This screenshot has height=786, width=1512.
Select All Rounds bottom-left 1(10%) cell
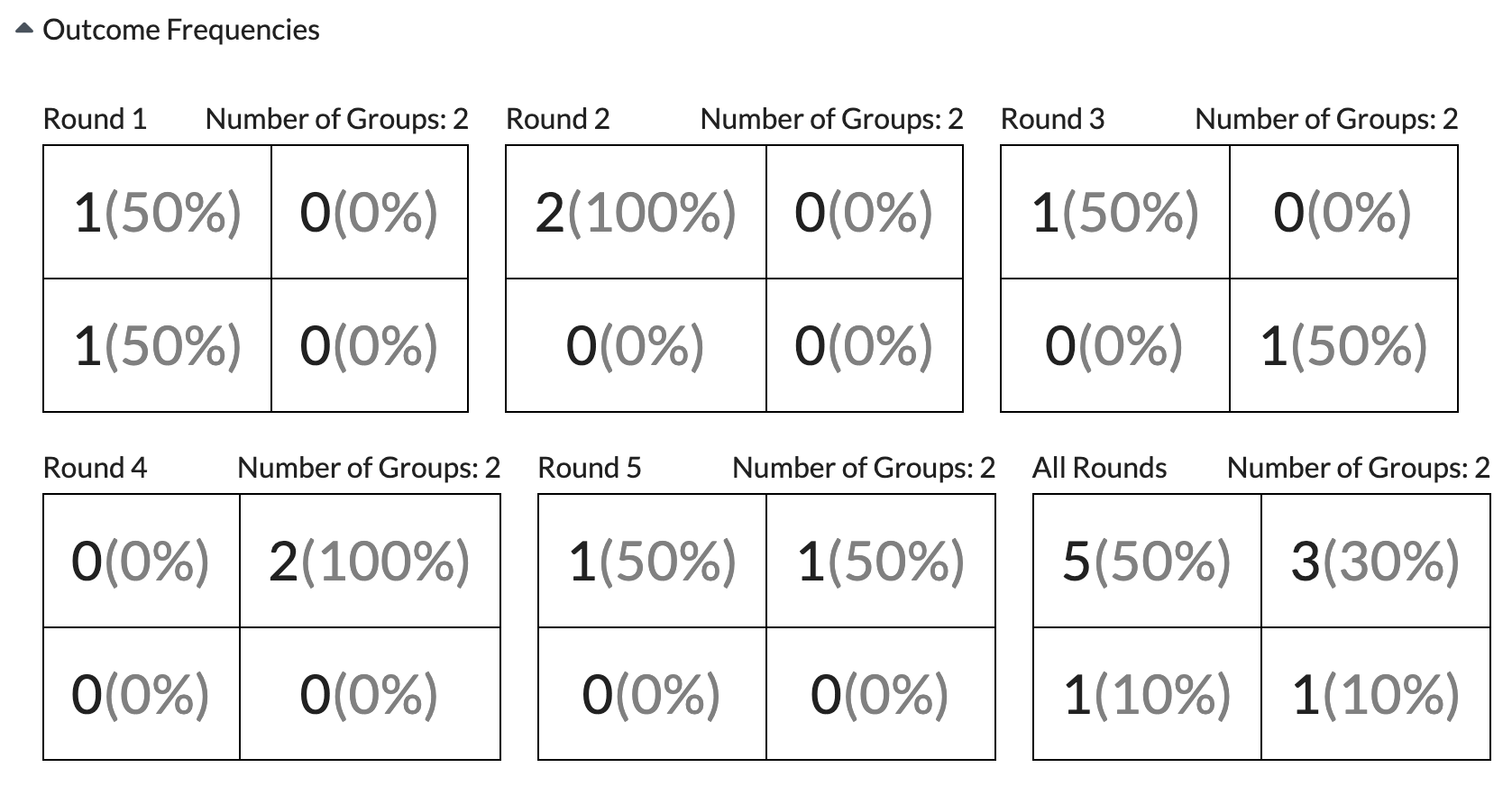point(1147,694)
